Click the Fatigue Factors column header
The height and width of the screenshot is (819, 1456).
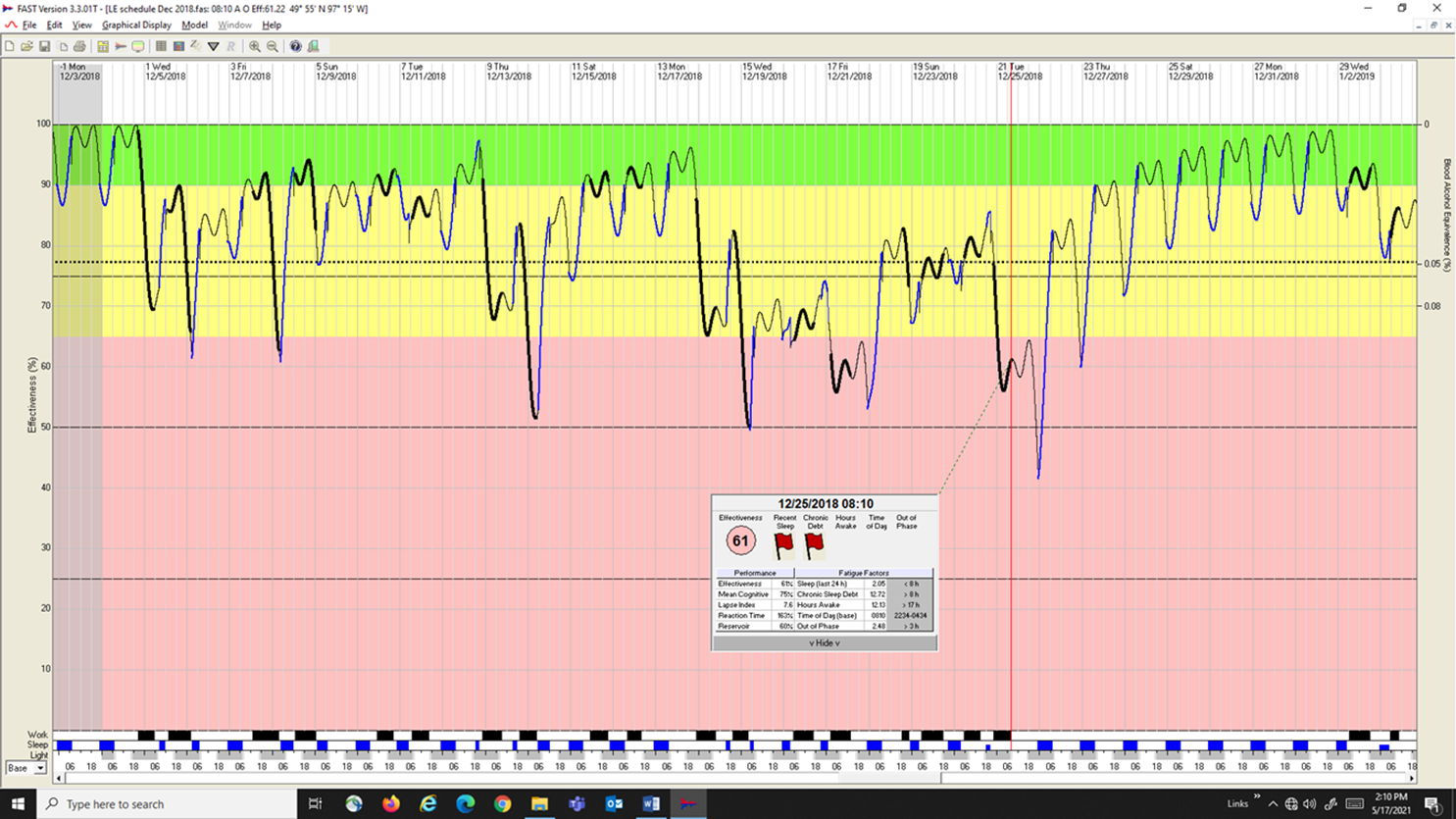(863, 573)
